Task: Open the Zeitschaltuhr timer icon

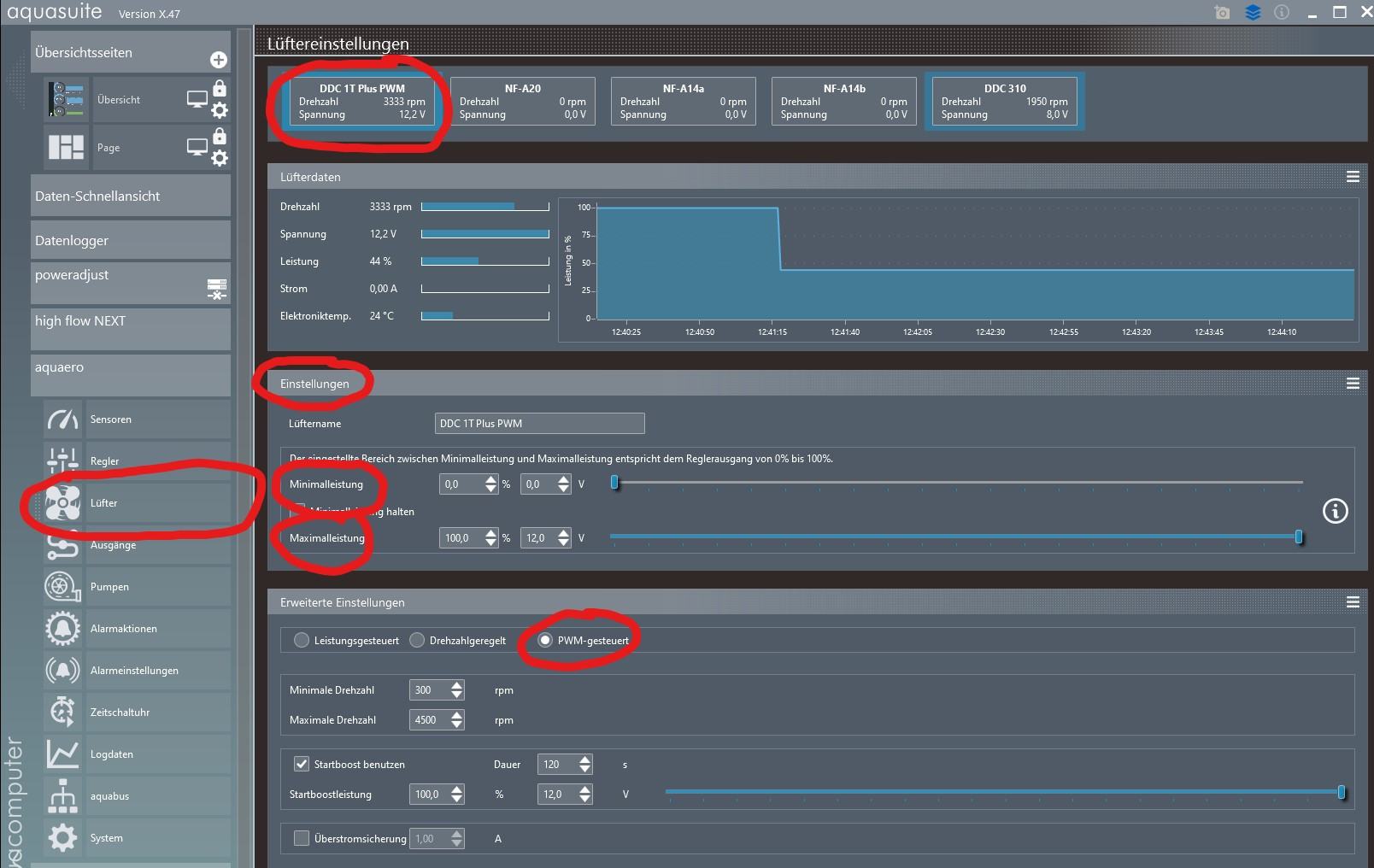Action: coord(62,713)
